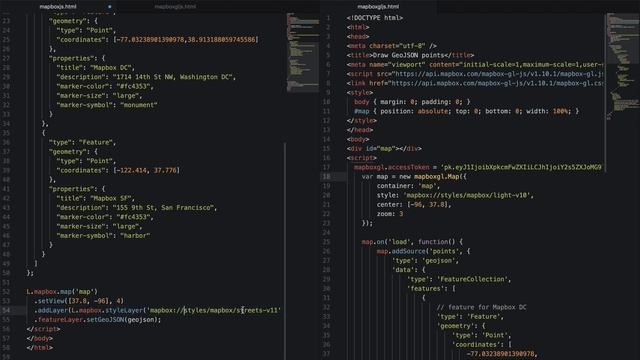Click the center: [-96, 37.8], line
Viewport: 640px width, 360px height.
414,204
